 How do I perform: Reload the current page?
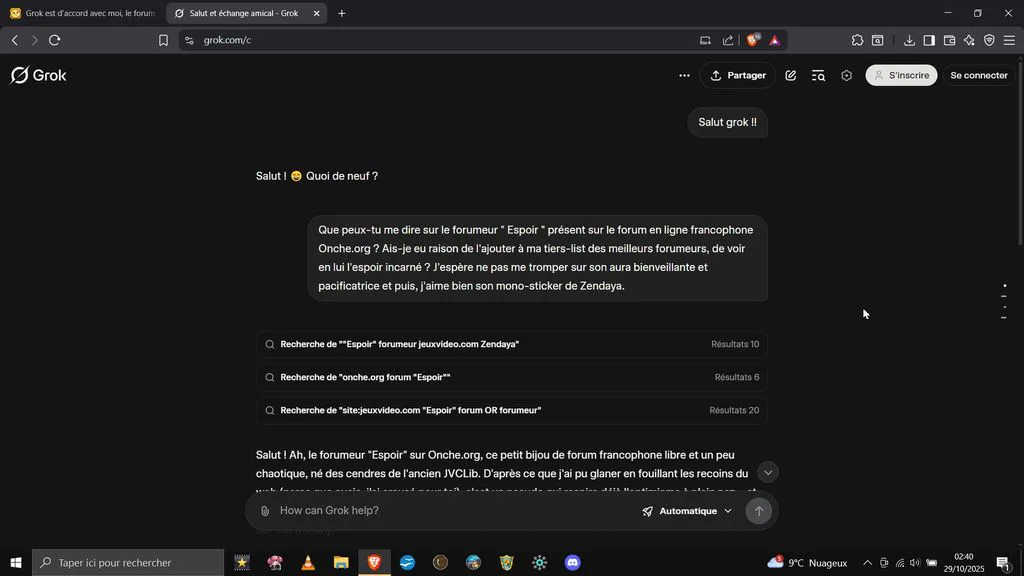pyautogui.click(x=55, y=40)
